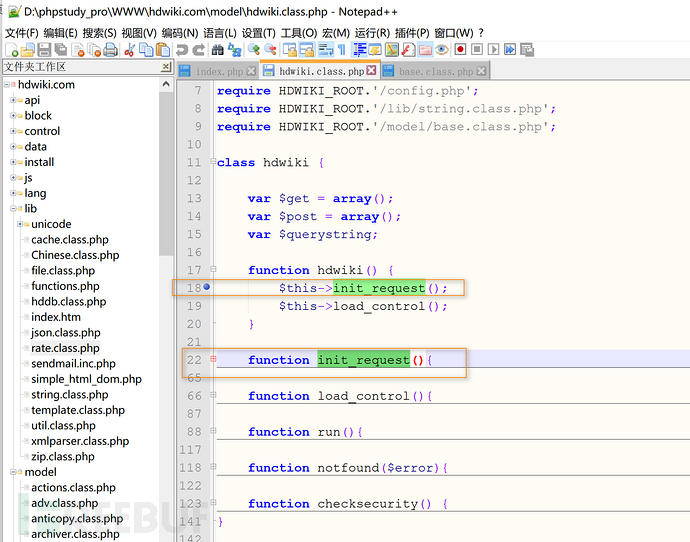Click the synchronize horizontal scrolling icon
The width and height of the screenshot is (690, 542).
click(306, 50)
